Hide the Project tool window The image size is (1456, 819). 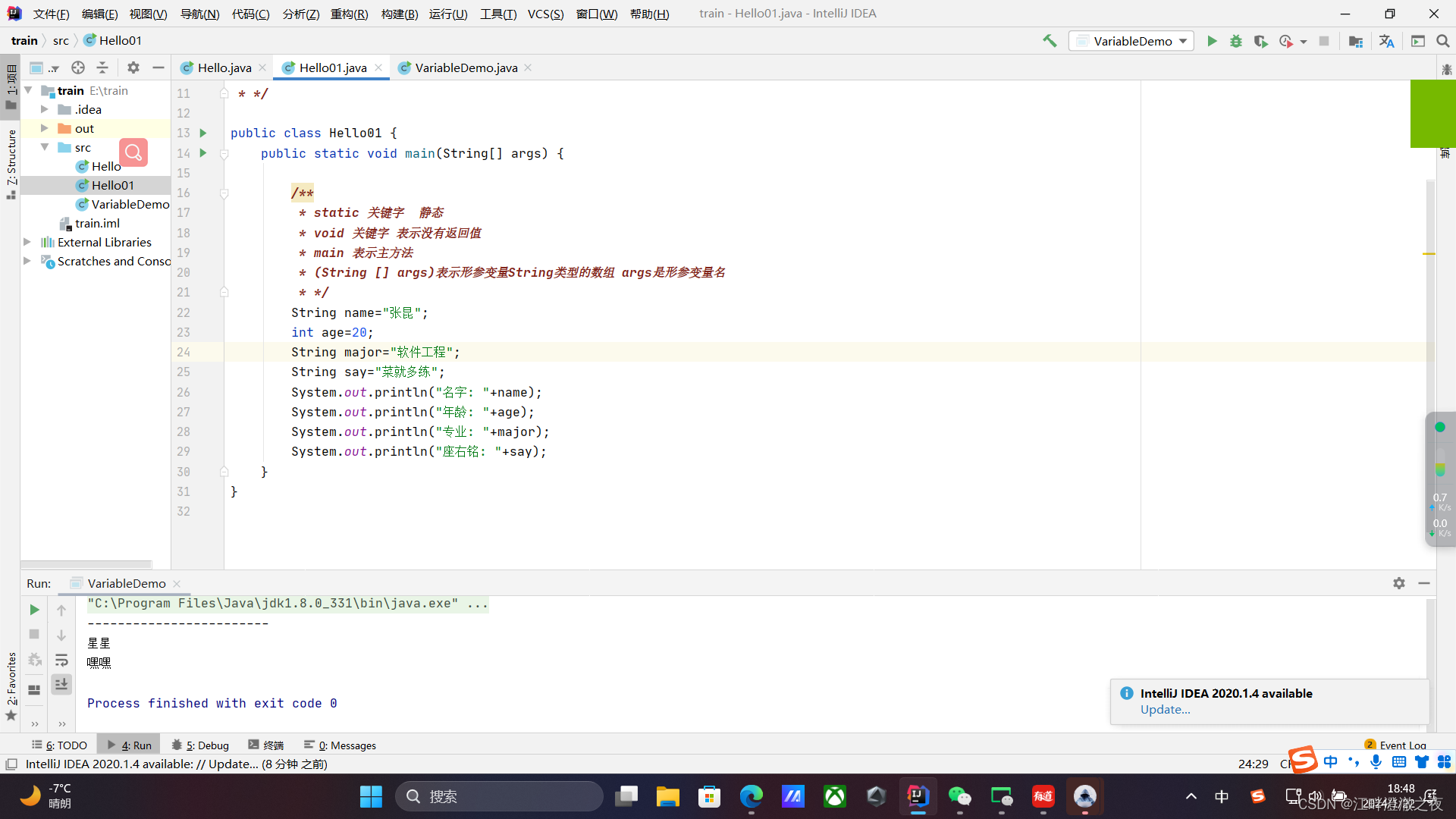tap(158, 67)
